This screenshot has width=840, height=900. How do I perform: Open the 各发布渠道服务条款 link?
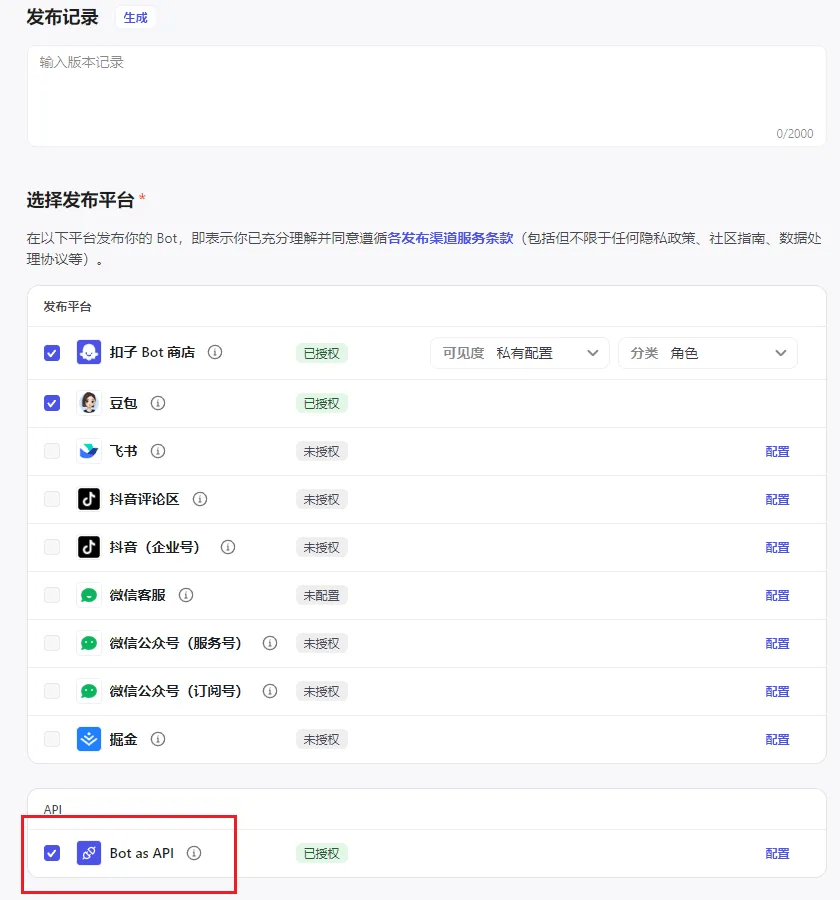click(x=450, y=238)
